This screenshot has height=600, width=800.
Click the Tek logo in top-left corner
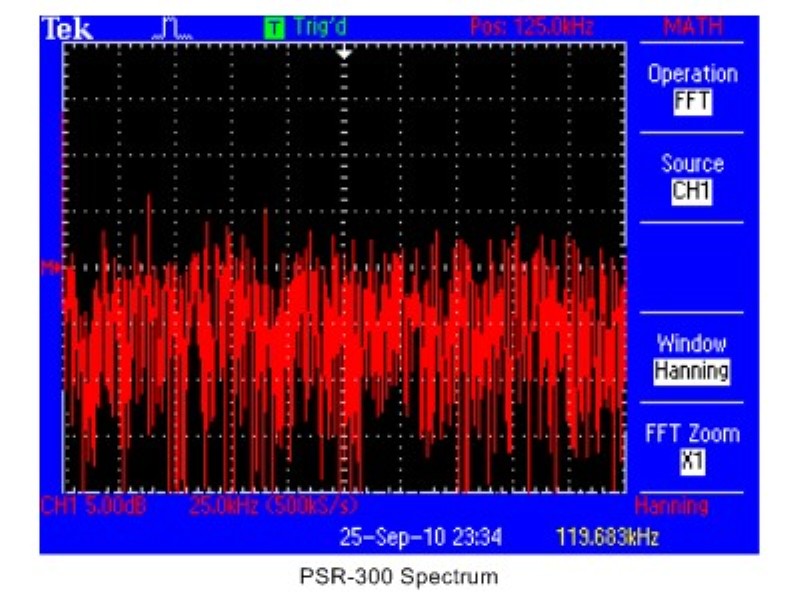click(68, 29)
